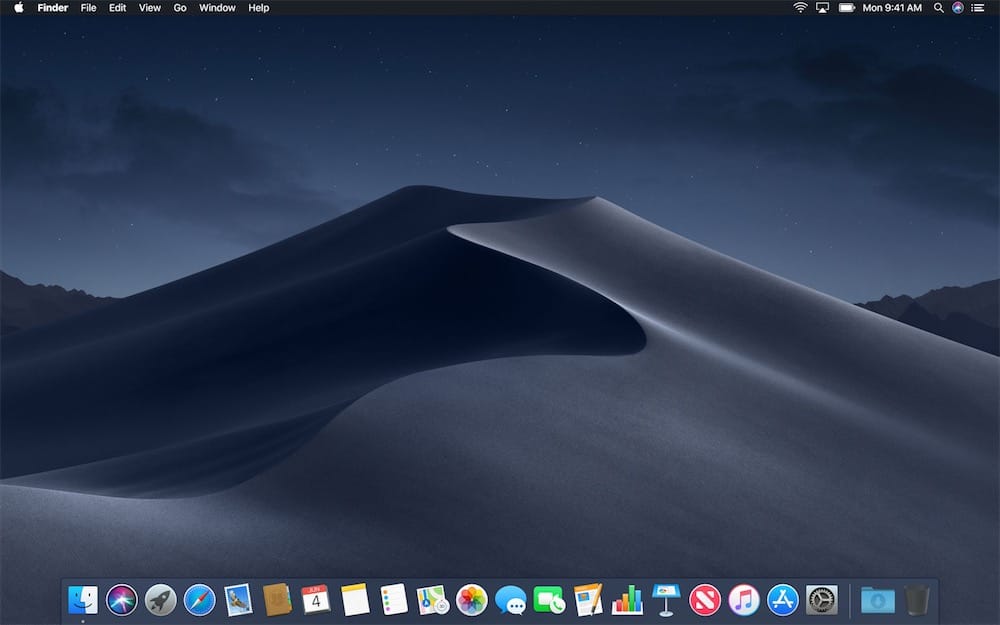Screen dimensions: 1000x625
Task: Open Messages speech bubble icon
Action: pos(511,600)
